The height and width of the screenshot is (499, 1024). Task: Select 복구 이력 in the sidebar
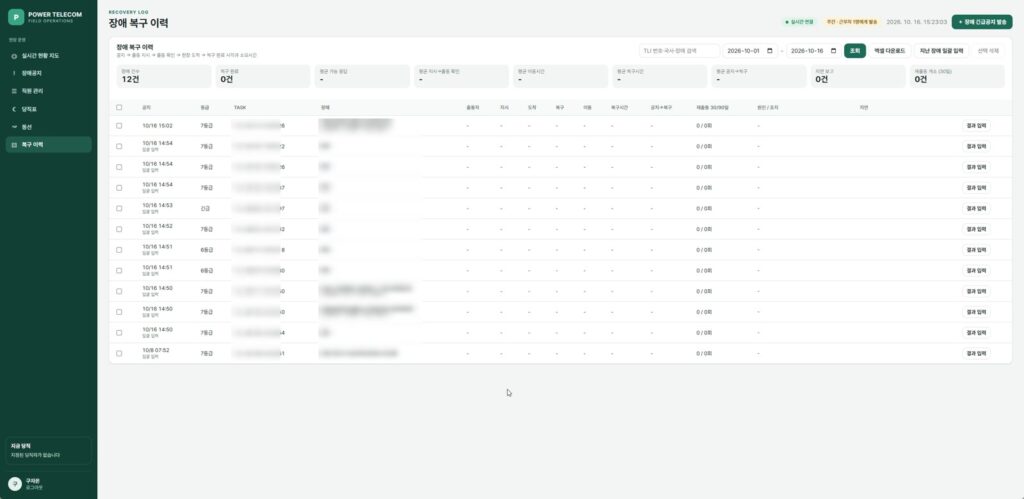pos(48,144)
